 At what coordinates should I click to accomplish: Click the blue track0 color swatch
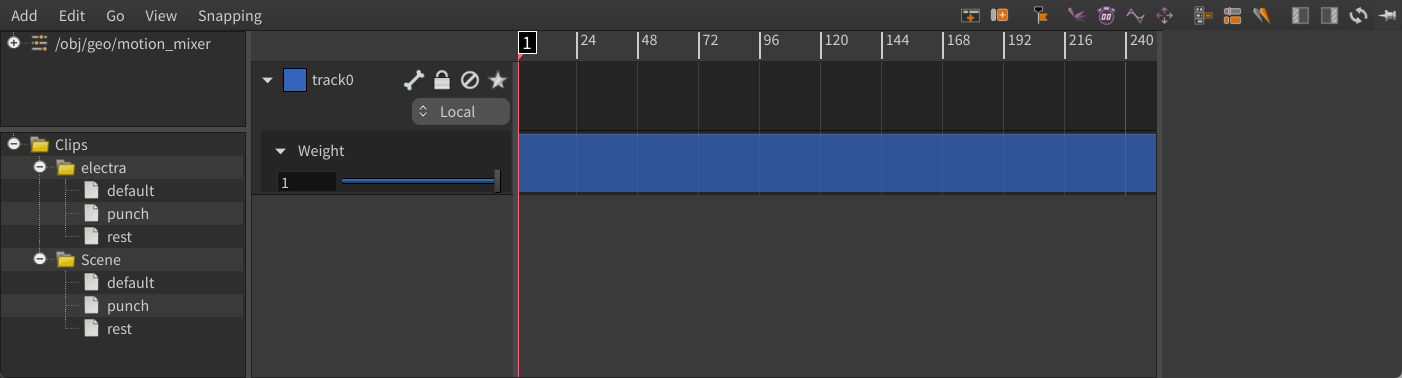point(295,80)
